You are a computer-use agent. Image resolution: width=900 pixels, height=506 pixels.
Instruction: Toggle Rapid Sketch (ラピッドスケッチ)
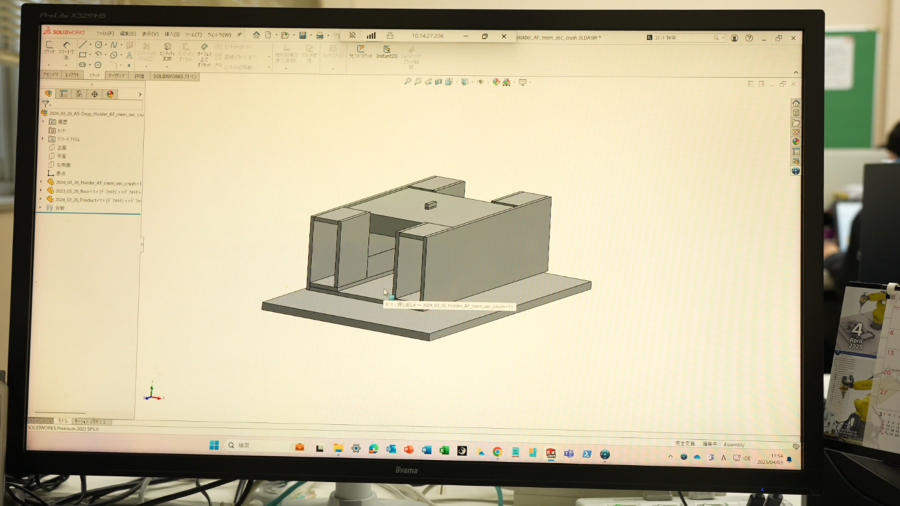[360, 51]
